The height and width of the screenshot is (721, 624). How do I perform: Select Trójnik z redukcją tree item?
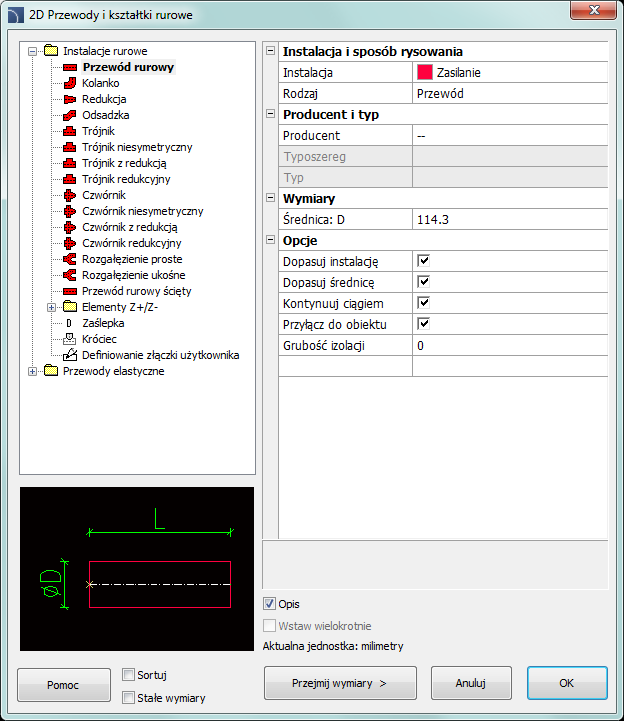pos(124,163)
